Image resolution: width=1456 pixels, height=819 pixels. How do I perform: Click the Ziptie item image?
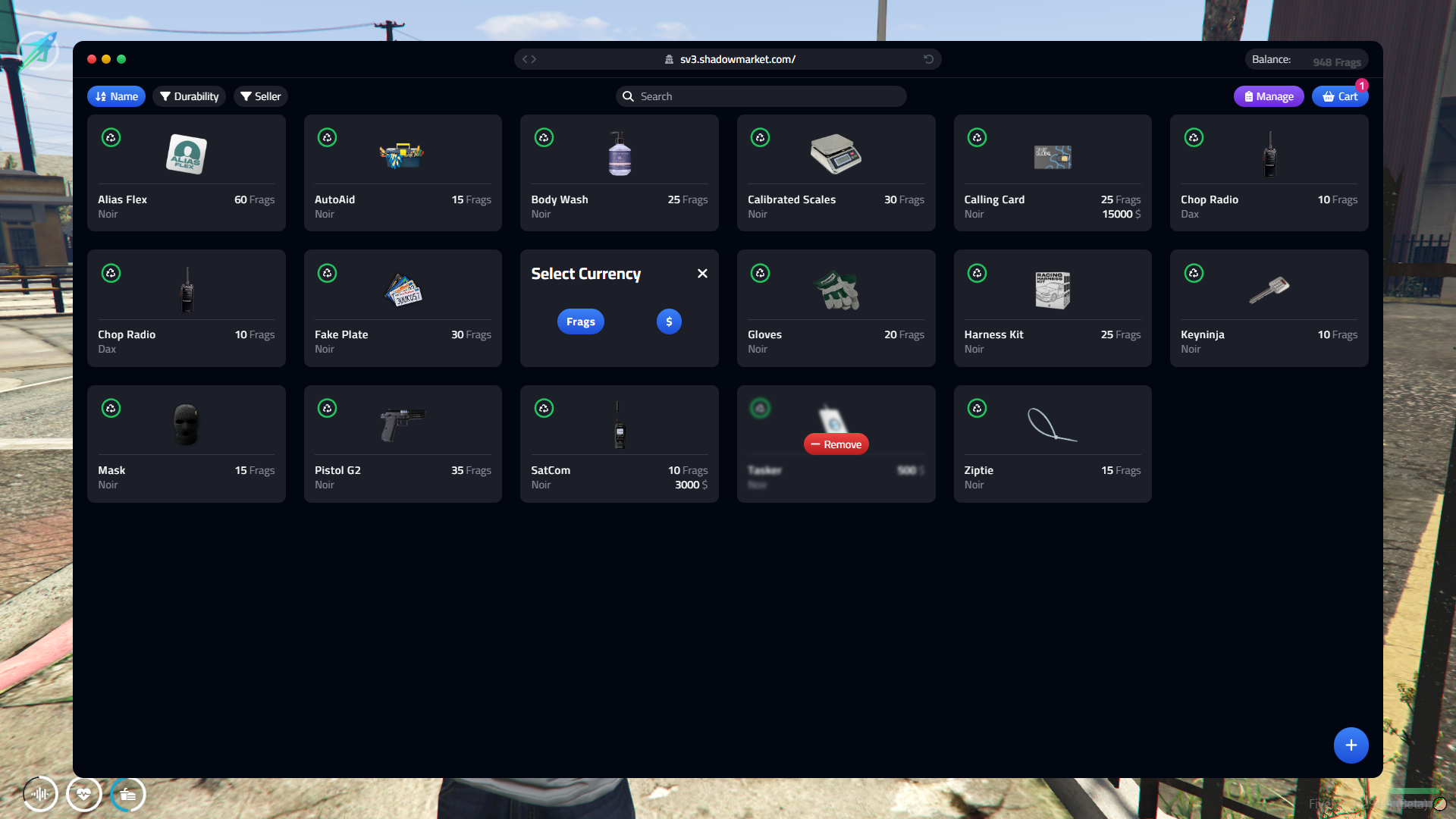[x=1053, y=425]
